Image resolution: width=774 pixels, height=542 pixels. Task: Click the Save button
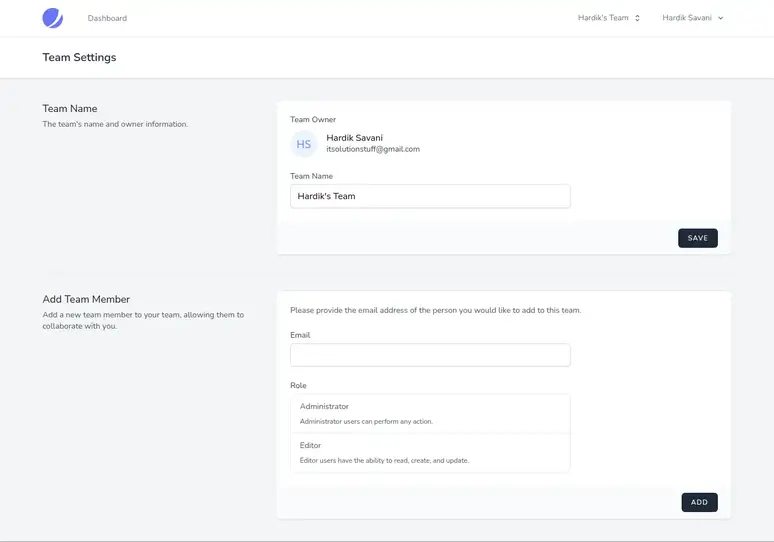(x=697, y=238)
